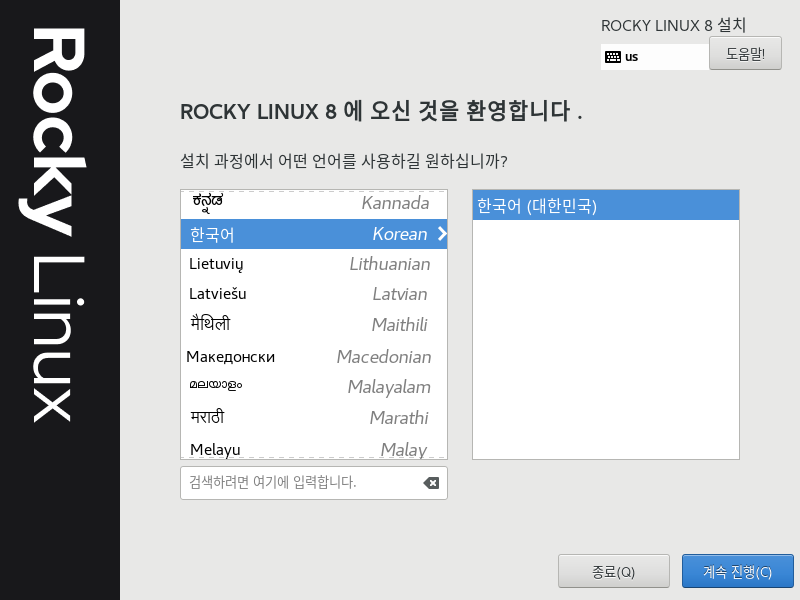
Task: Click the arrow on the Korean row
Action: [442, 234]
